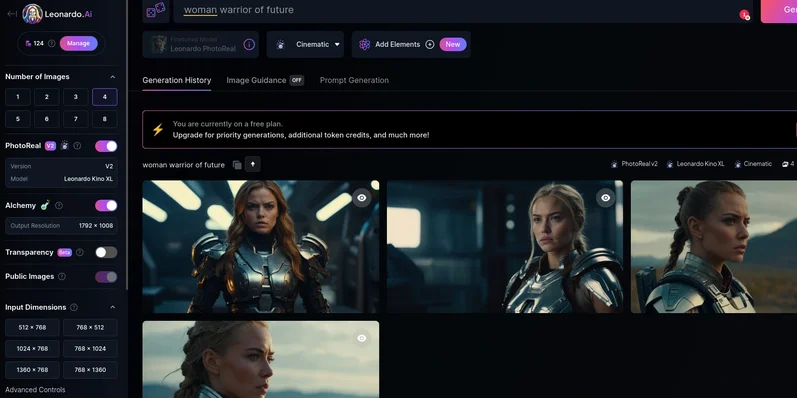Open the Prompt Generation tab

pyautogui.click(x=354, y=80)
